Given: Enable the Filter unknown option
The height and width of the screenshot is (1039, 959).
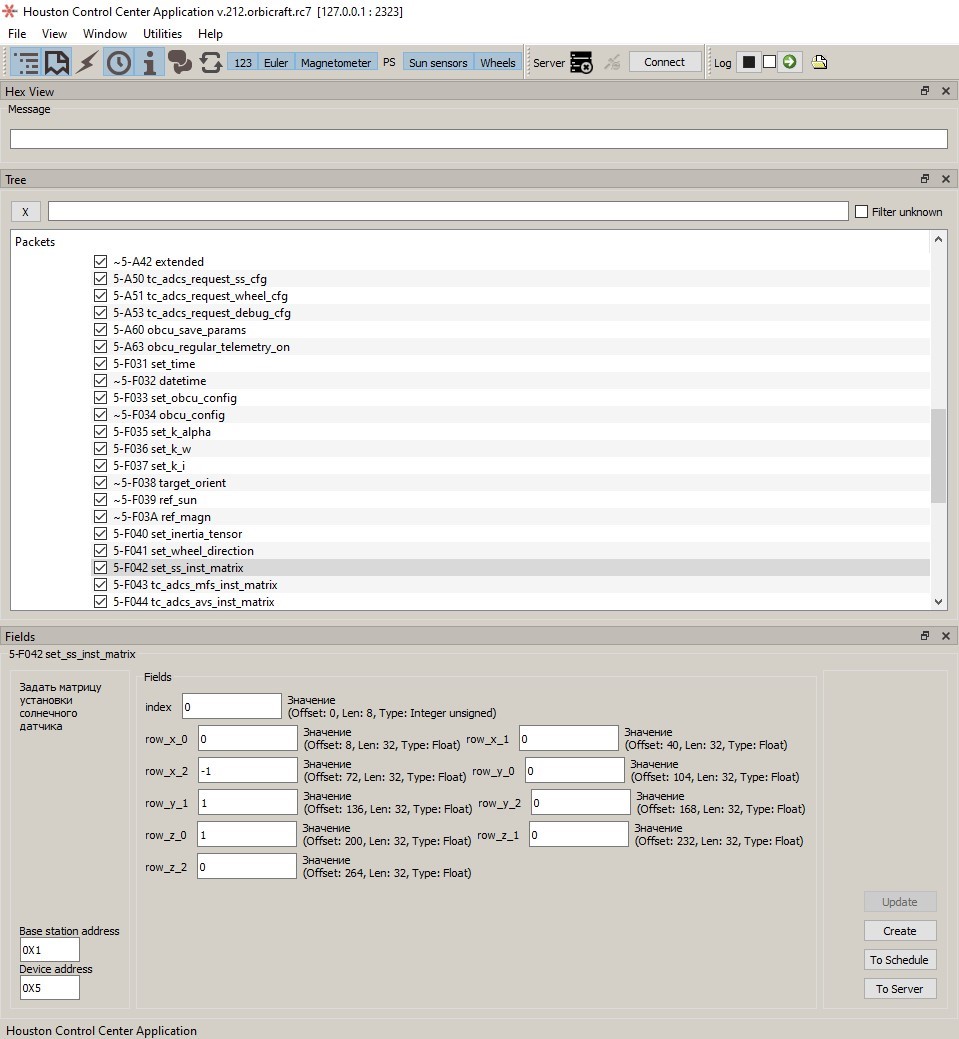Looking at the screenshot, I should click(x=861, y=211).
